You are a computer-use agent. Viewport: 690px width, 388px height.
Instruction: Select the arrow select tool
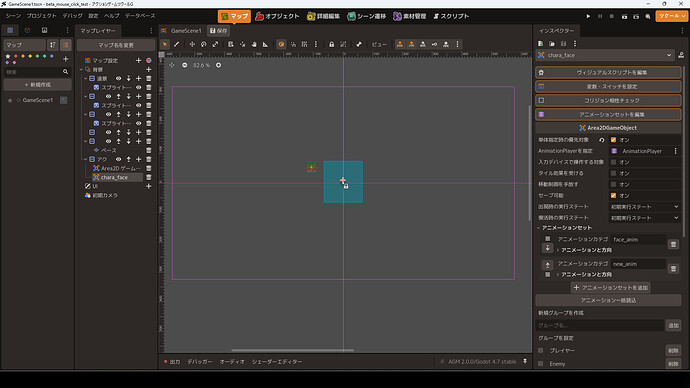tap(165, 44)
